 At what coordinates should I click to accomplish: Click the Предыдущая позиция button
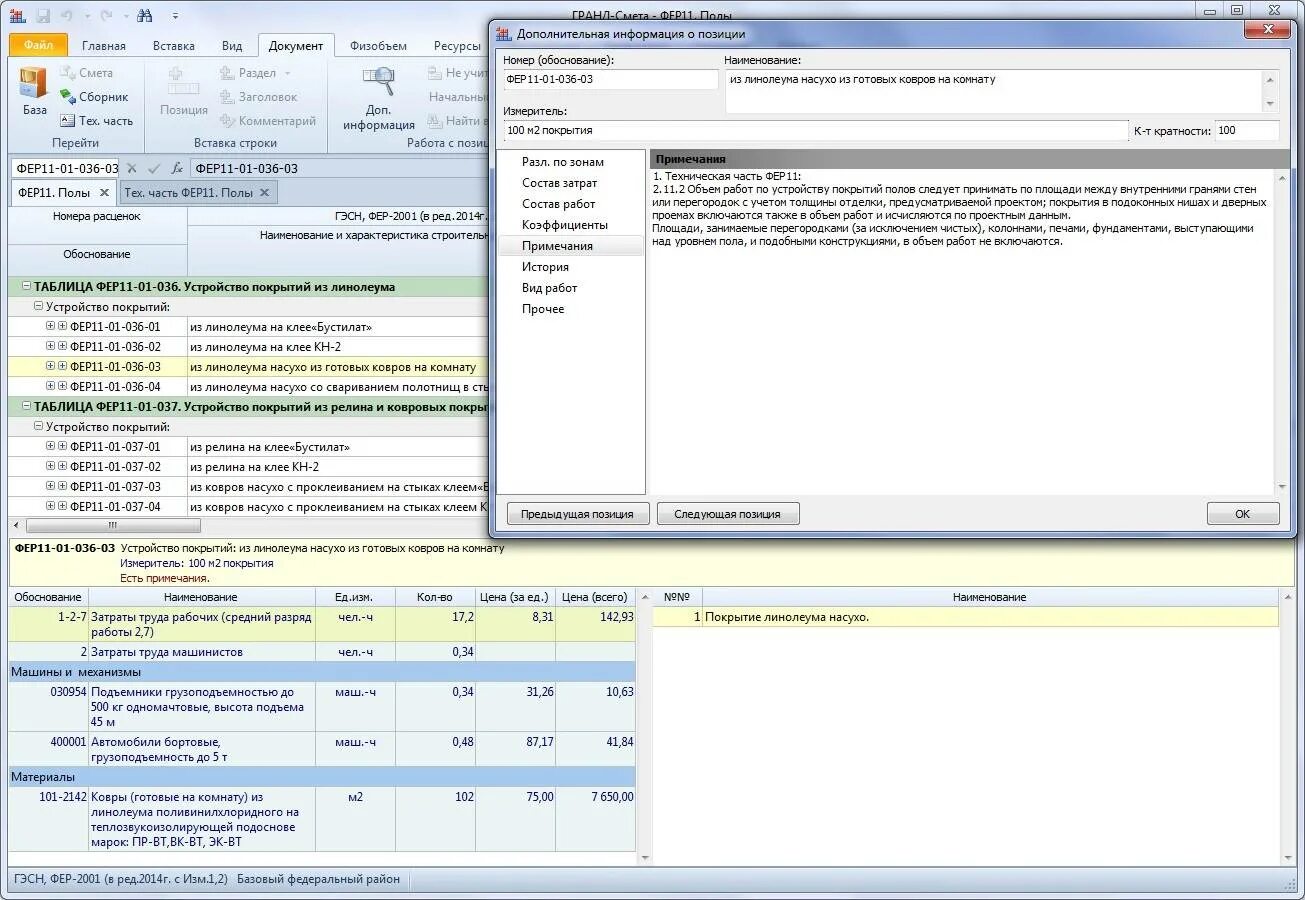click(x=578, y=514)
